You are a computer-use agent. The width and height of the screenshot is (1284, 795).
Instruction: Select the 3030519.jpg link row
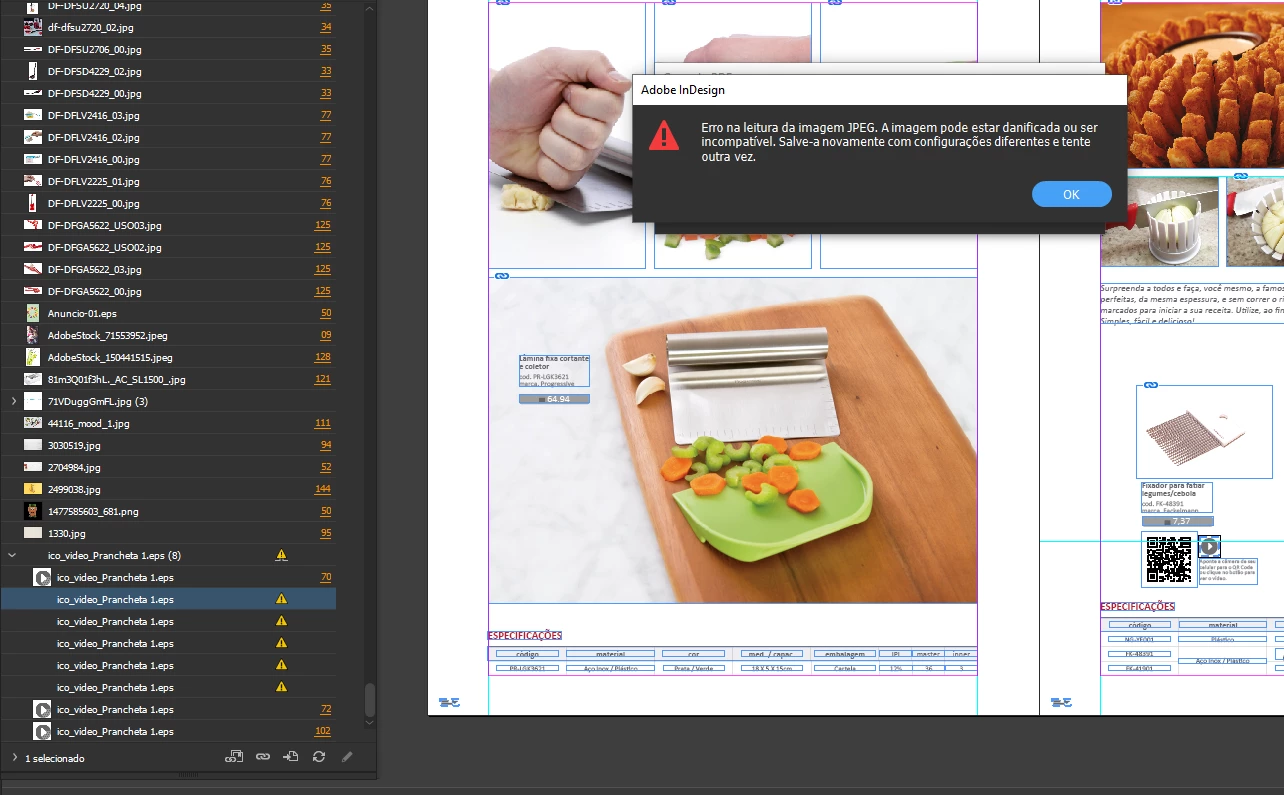(x=168, y=445)
